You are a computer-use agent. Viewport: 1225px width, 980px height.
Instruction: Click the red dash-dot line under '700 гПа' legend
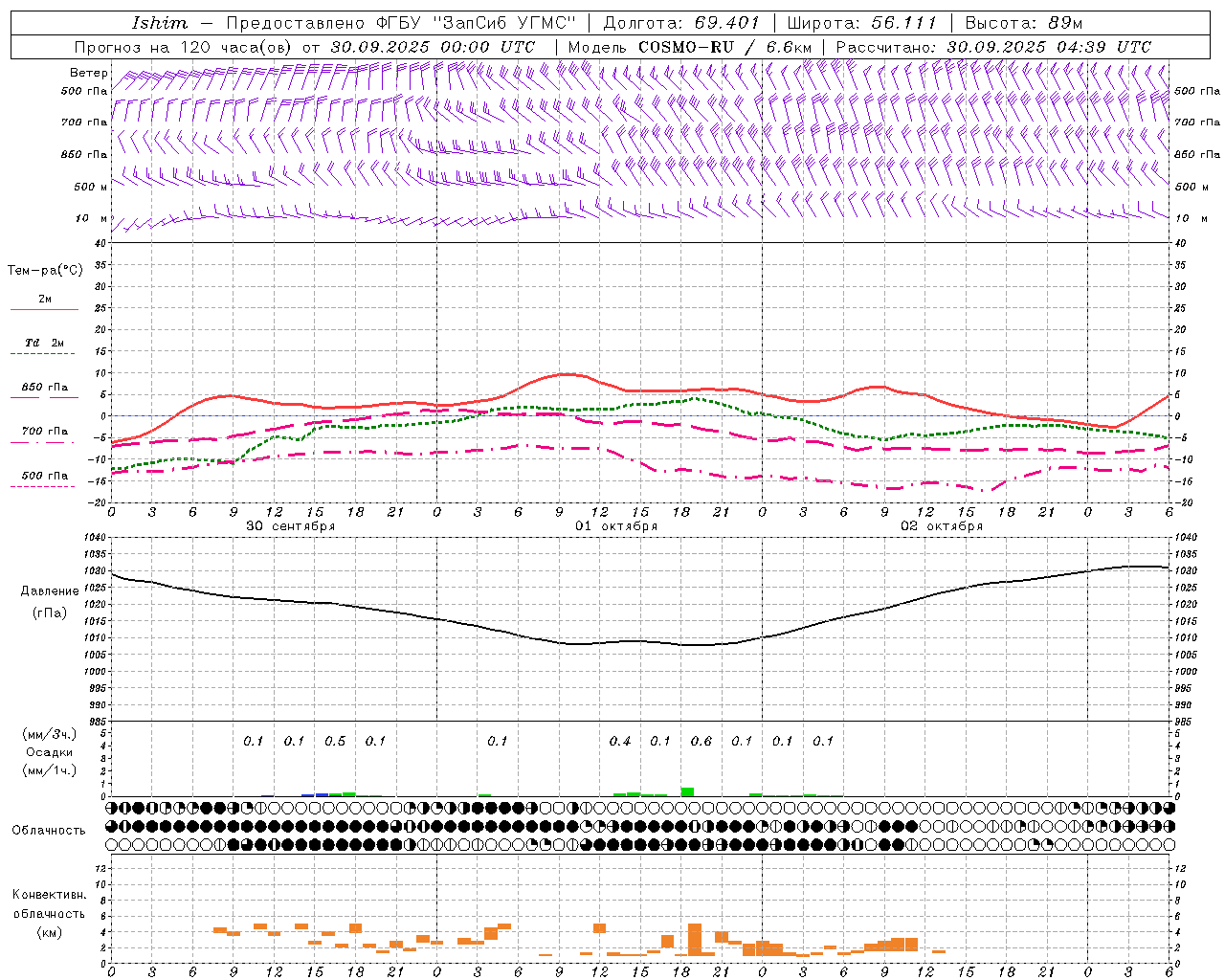click(44, 443)
